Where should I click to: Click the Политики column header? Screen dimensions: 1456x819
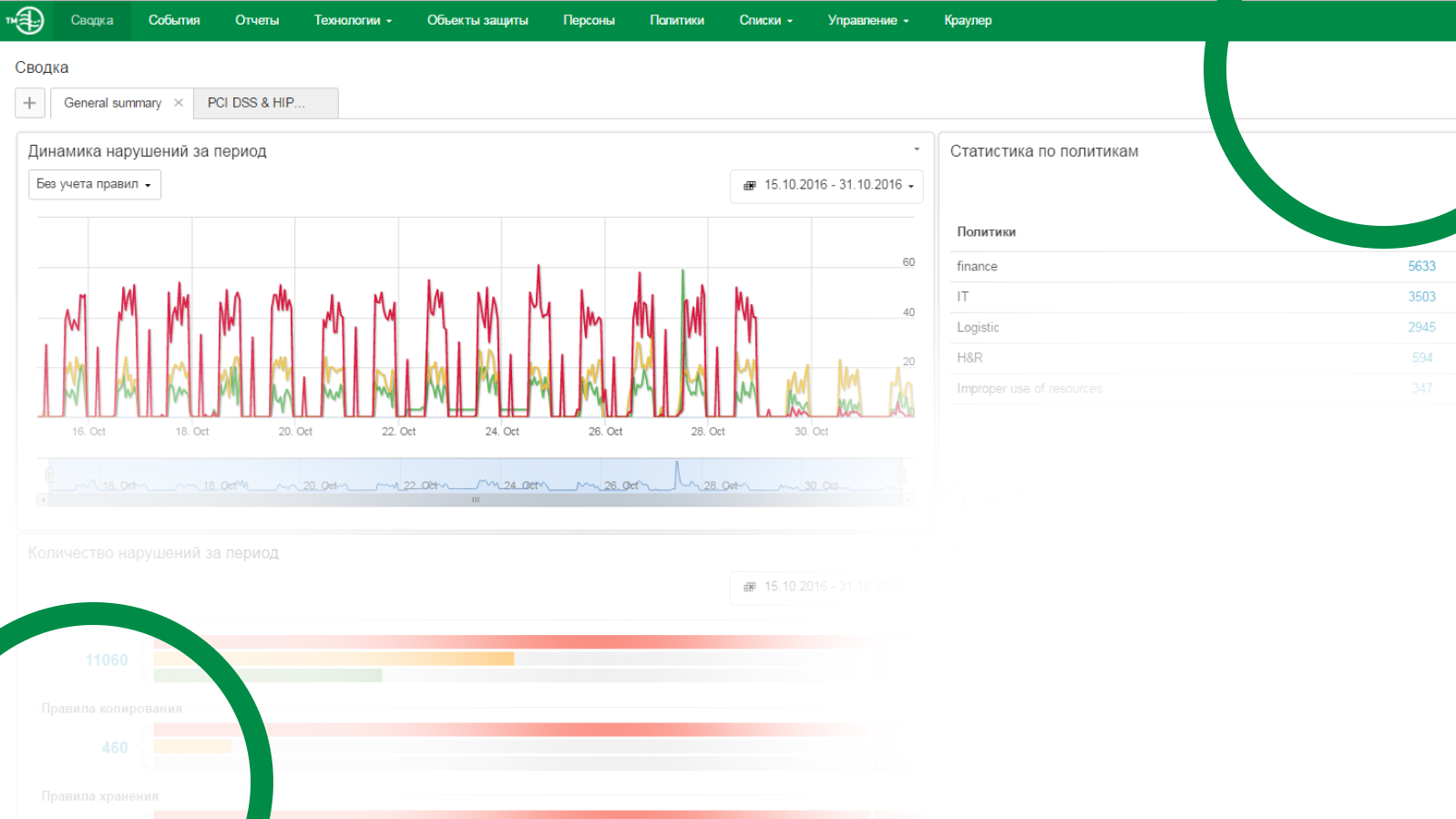[x=986, y=232]
